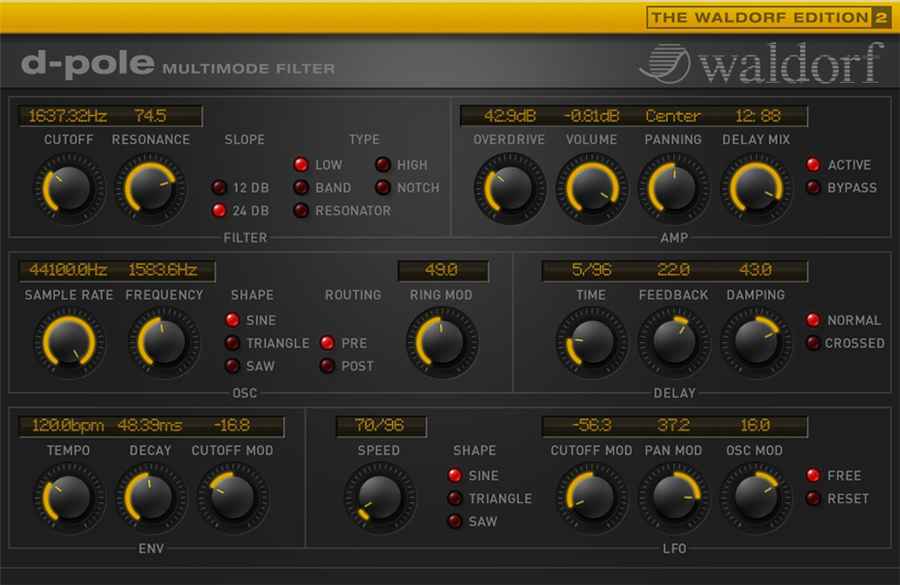
Task: Choose the Notch filter type
Action: pyautogui.click(x=383, y=188)
